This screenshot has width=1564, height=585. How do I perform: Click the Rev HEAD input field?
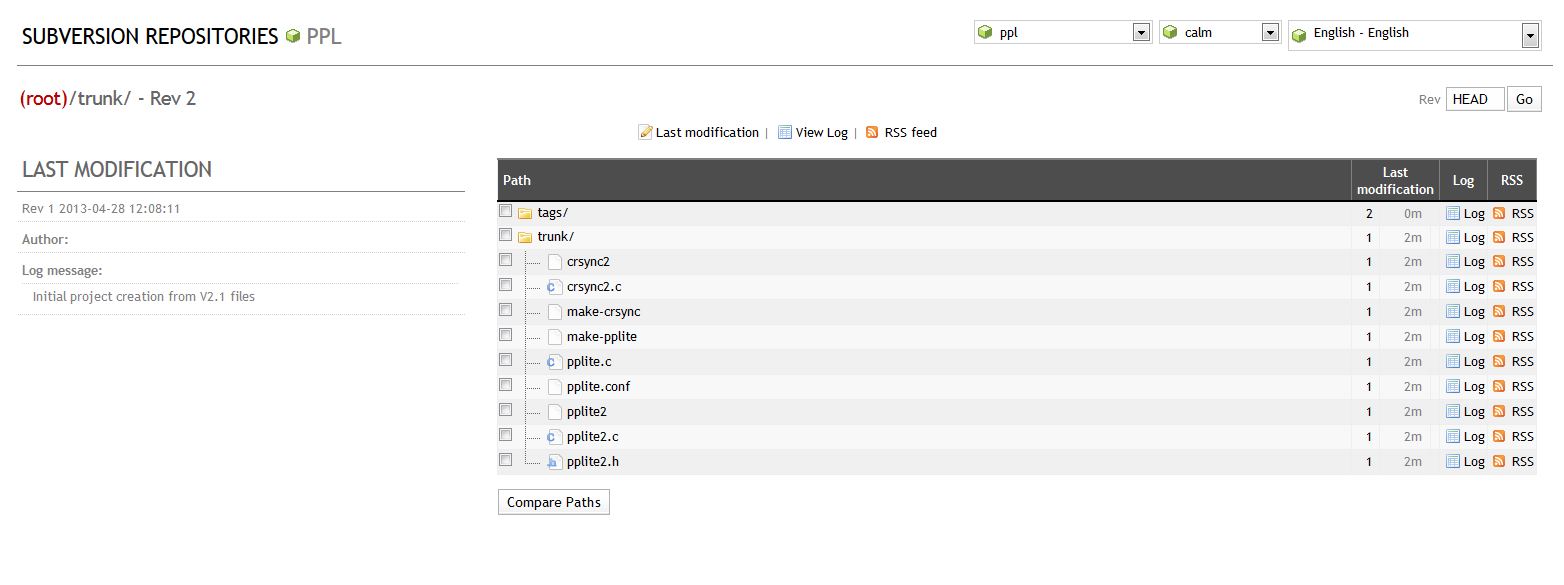tap(1475, 99)
